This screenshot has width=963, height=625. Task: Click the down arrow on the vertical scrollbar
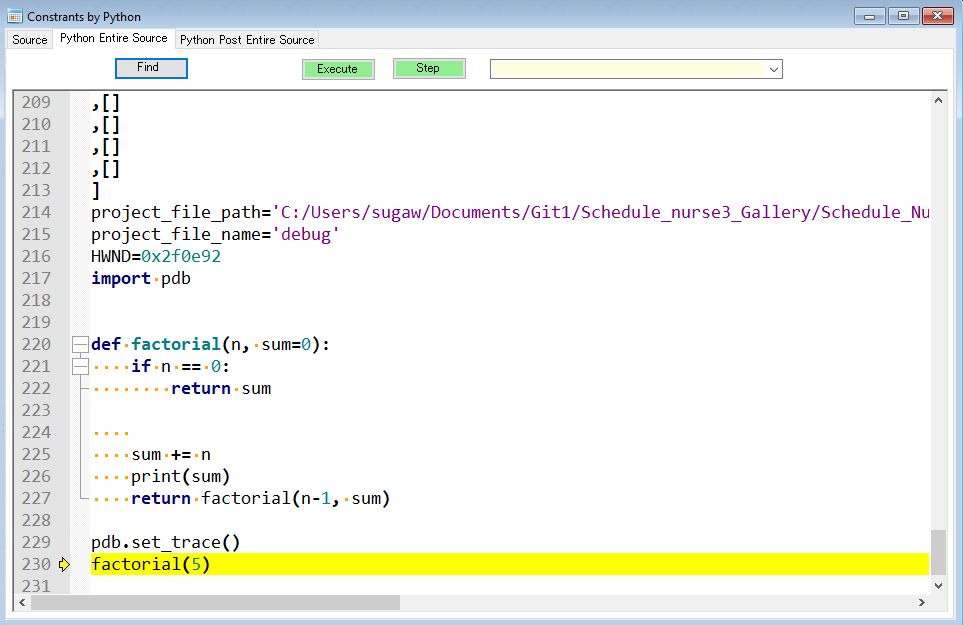tap(938, 585)
